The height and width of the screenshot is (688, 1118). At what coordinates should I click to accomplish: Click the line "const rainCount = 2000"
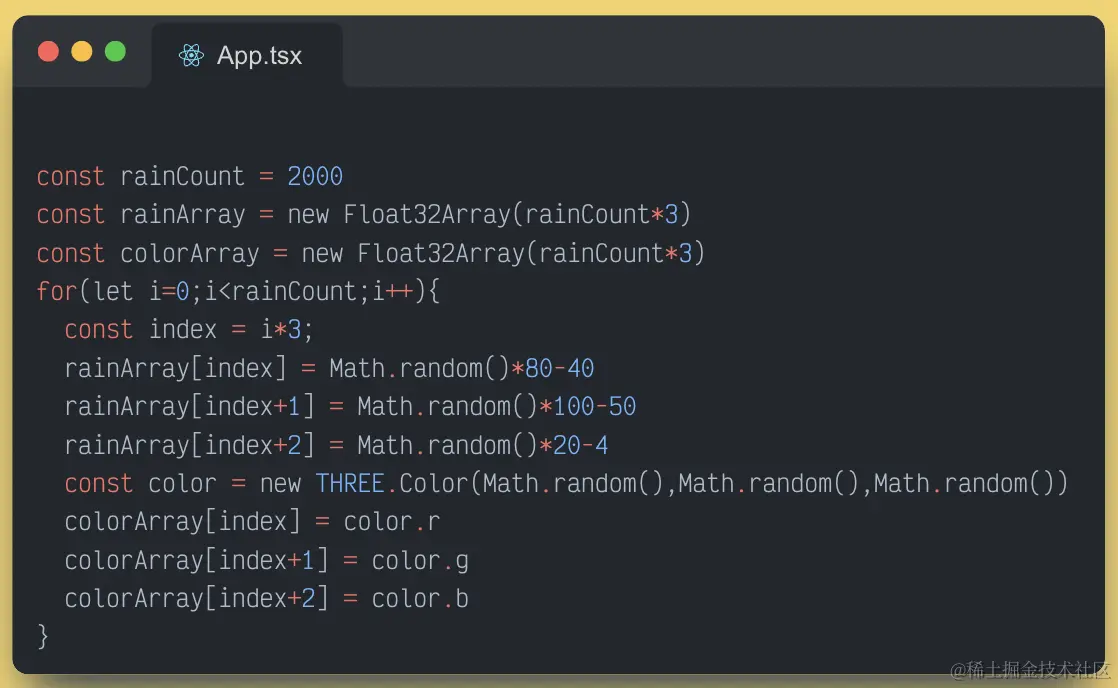click(190, 176)
